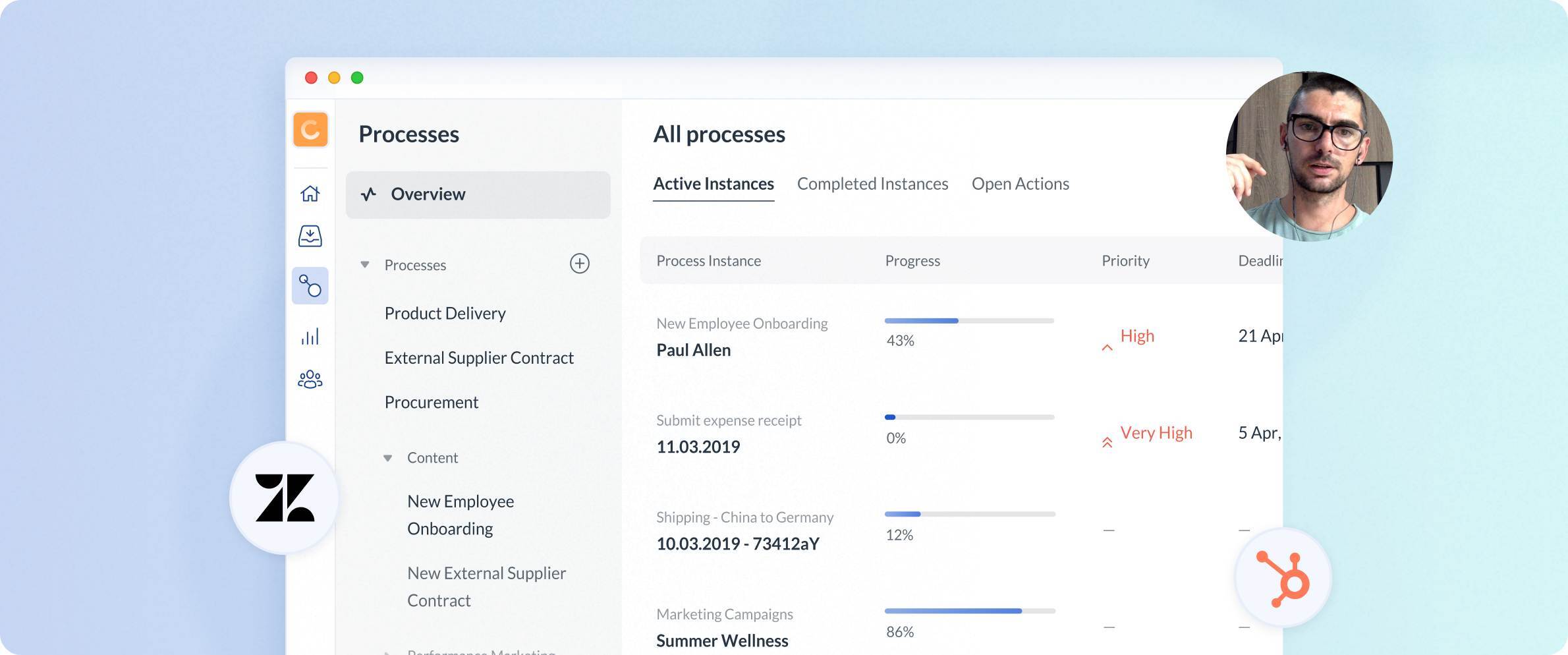Click the Very High priority label
Screen dimensions: 1568x655
(1156, 433)
